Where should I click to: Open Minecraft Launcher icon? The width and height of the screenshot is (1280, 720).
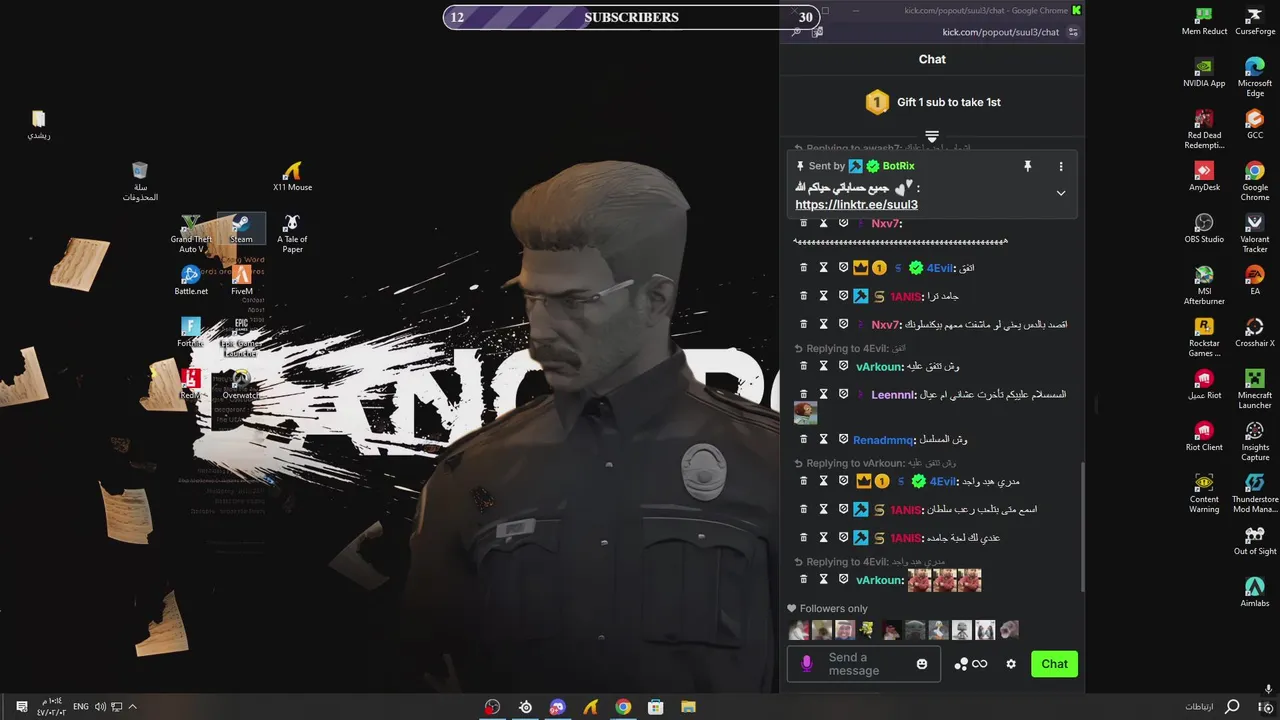pyautogui.click(x=1255, y=389)
